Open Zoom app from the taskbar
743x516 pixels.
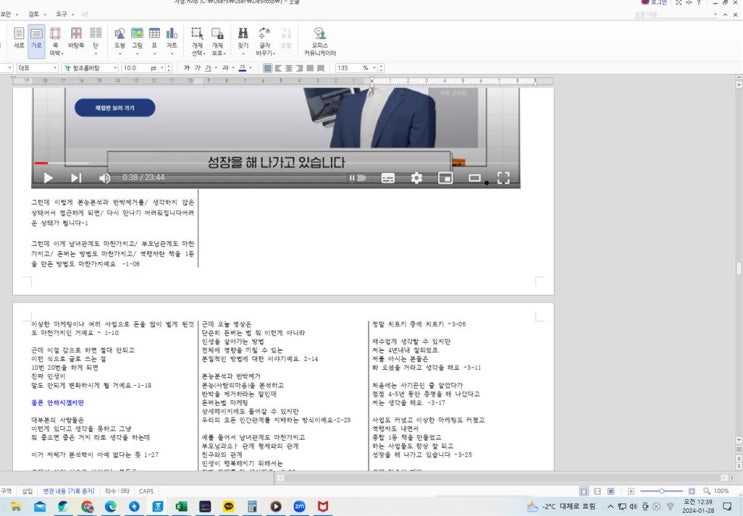point(299,507)
